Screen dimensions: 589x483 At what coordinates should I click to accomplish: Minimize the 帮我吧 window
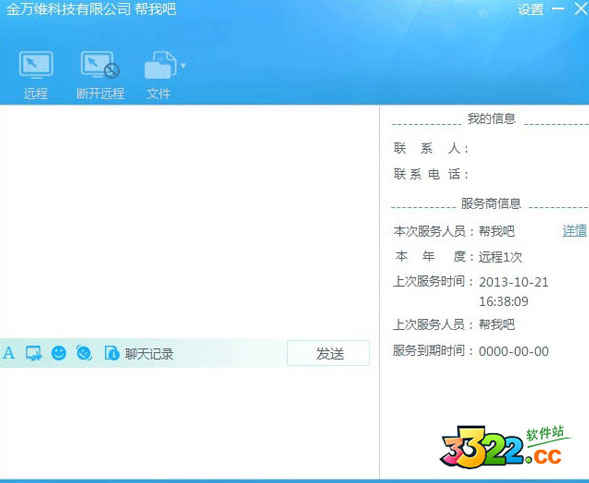point(558,9)
